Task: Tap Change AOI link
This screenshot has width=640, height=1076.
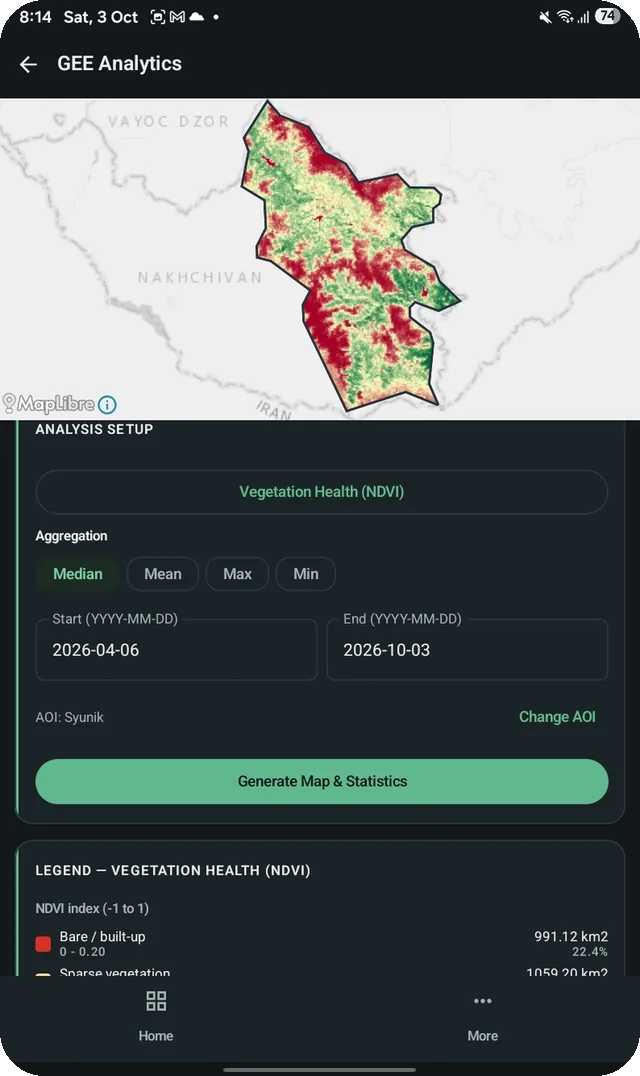Action: pos(557,717)
